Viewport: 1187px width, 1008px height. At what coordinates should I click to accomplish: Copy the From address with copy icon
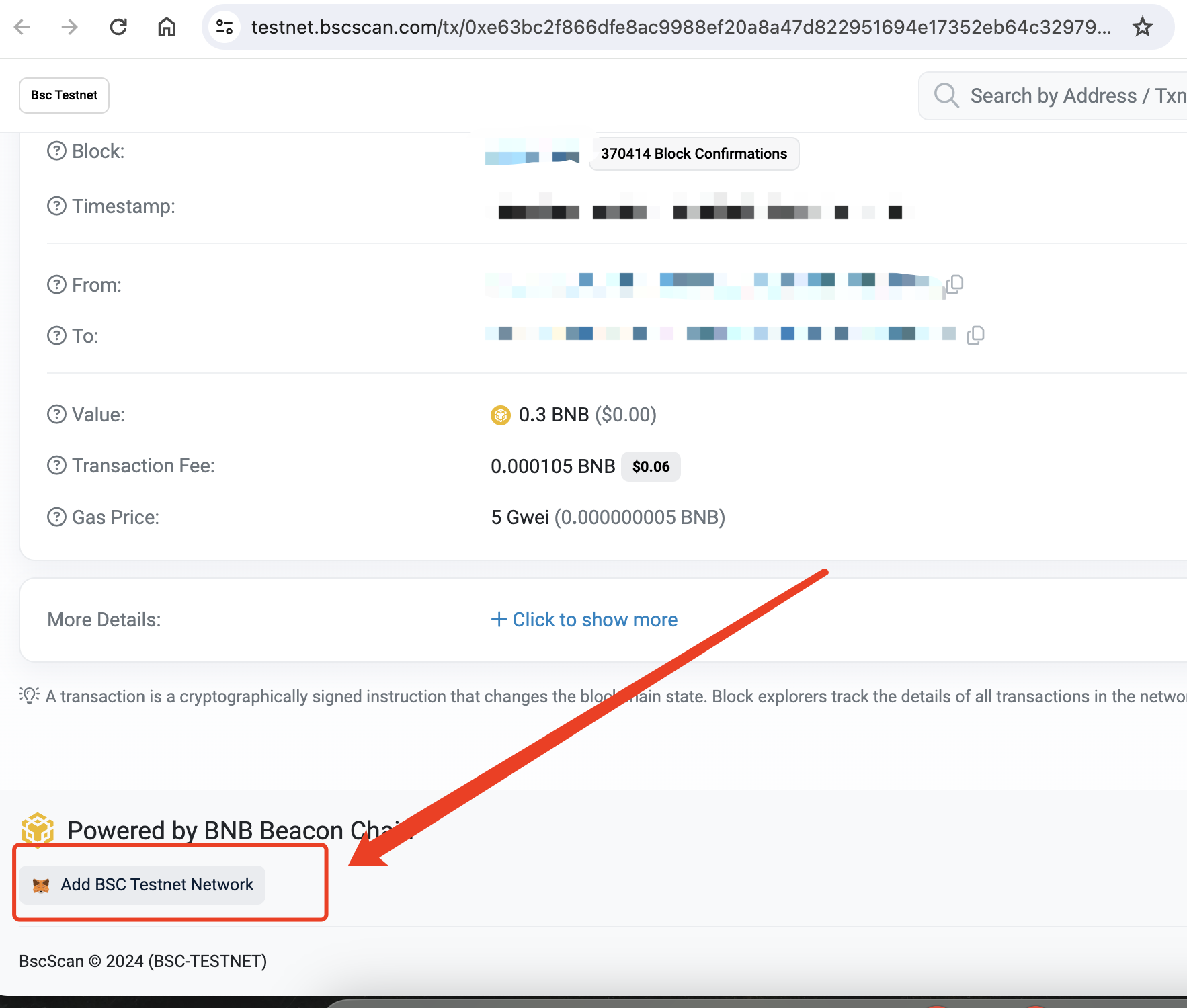[954, 285]
